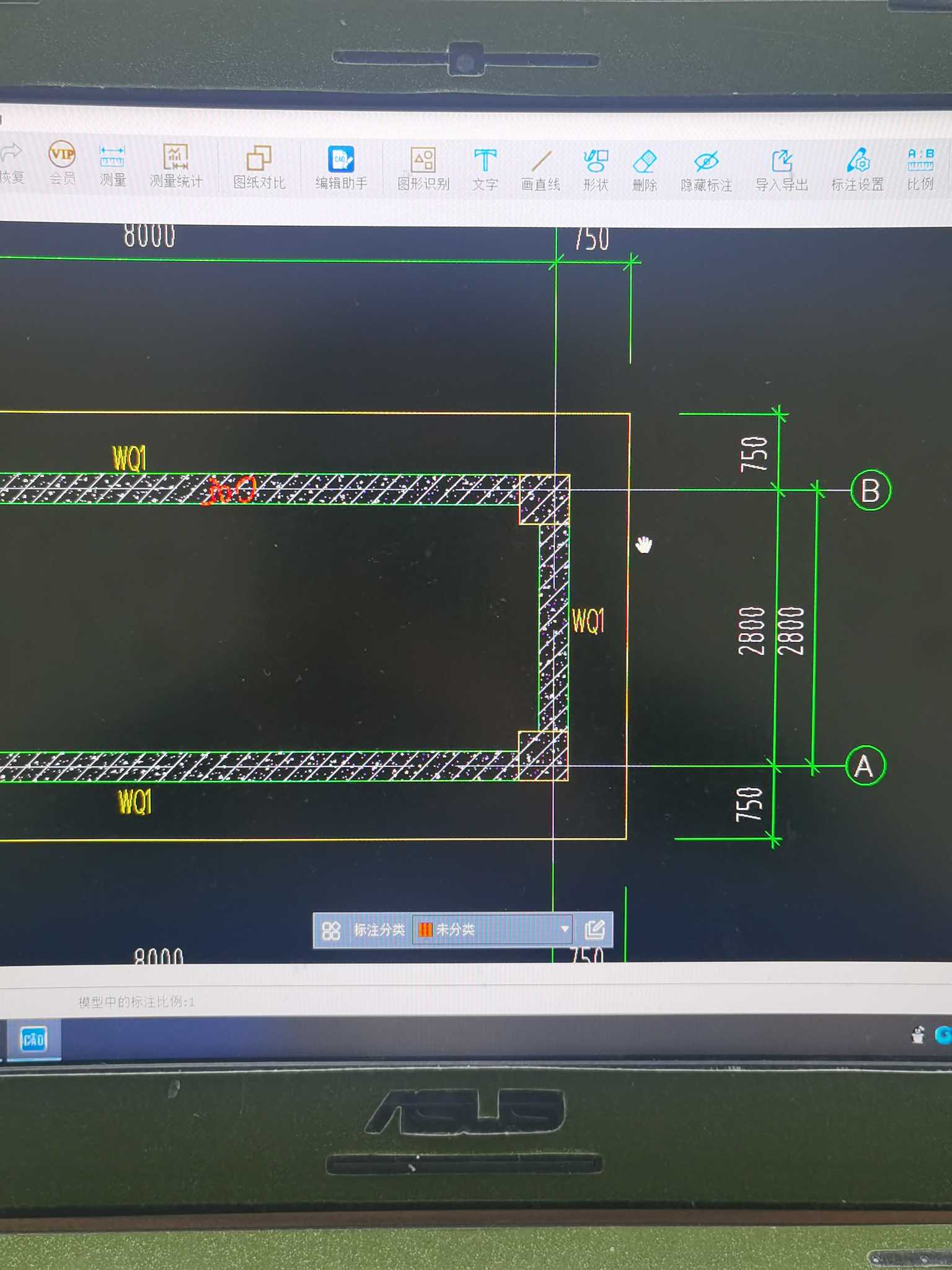The height and width of the screenshot is (1270, 952).
Task: Open 导入导出 import export
Action: [x=782, y=171]
